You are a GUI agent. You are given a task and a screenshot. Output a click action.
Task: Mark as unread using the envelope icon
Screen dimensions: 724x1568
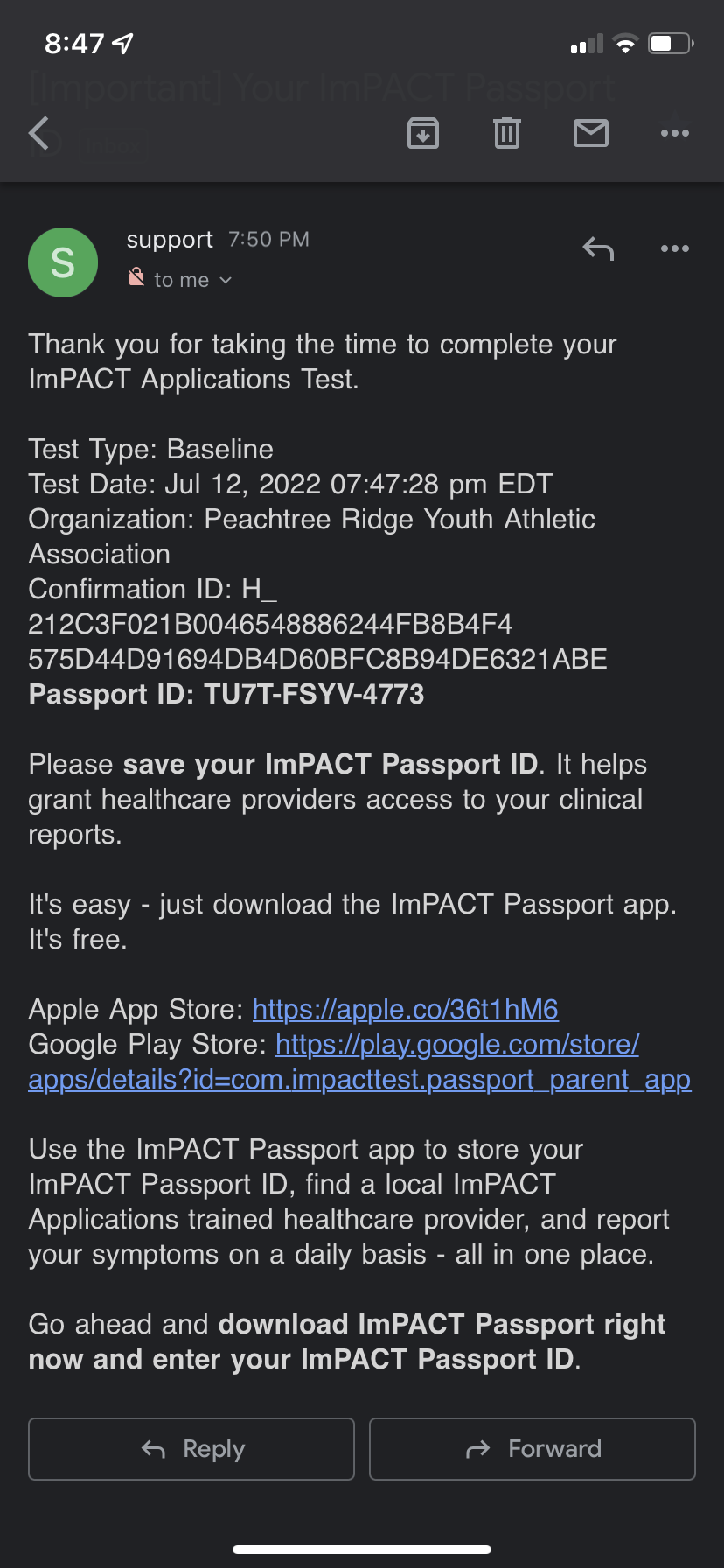coord(591,133)
